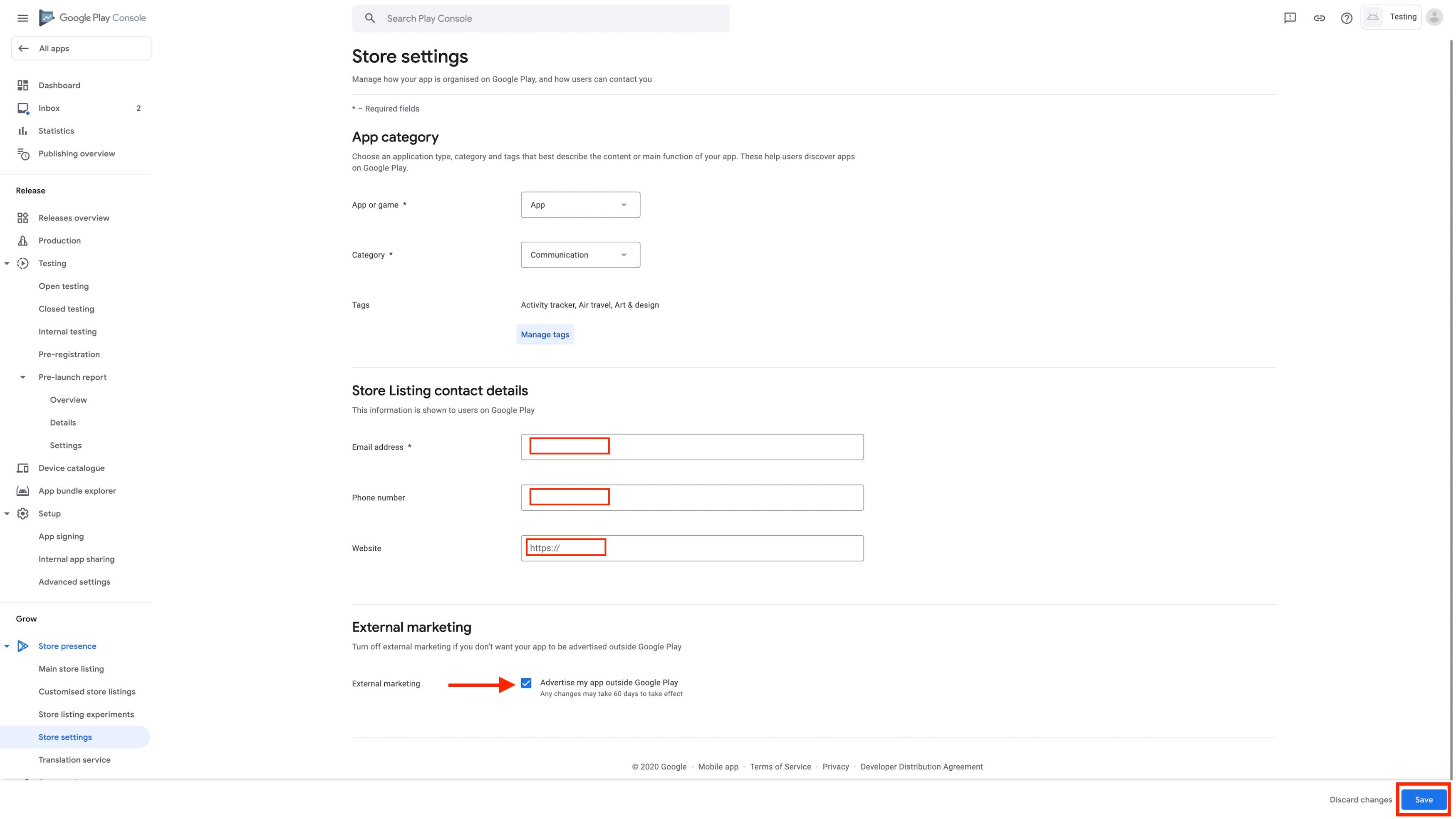Click the Dashboard sidebar icon
Screen dimensions: 1456x819
tap(22, 85)
